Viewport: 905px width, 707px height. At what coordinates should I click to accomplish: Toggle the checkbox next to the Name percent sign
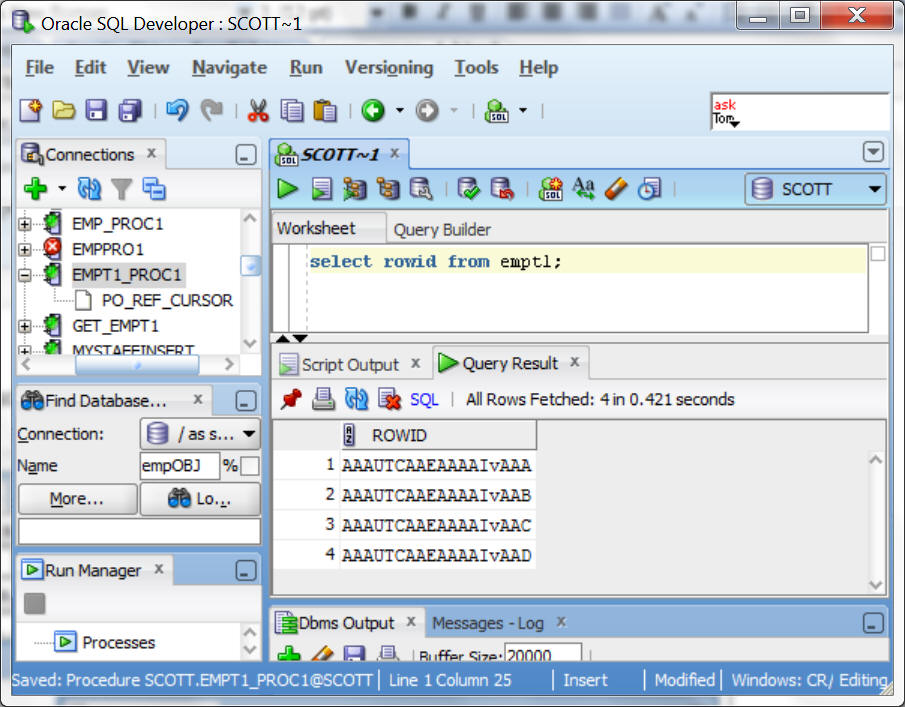249,466
